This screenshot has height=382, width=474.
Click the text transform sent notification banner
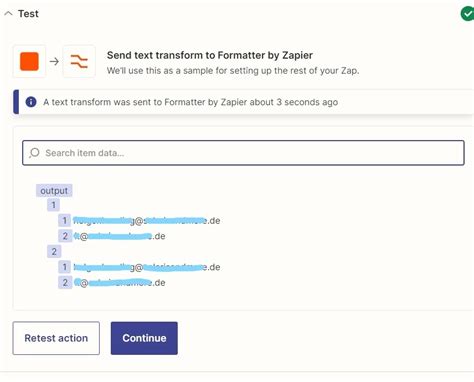point(243,102)
